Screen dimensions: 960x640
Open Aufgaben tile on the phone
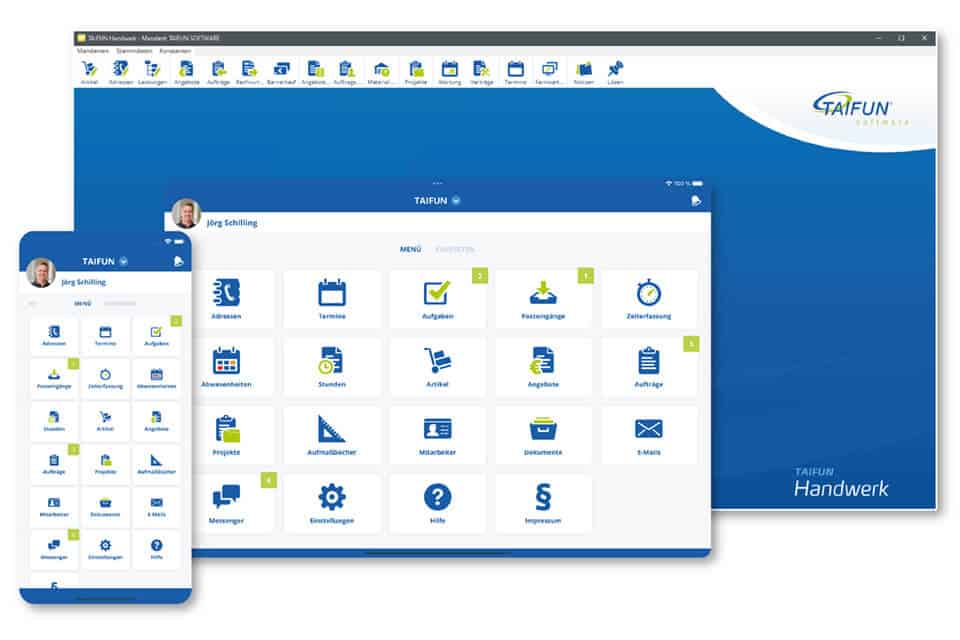tap(156, 336)
